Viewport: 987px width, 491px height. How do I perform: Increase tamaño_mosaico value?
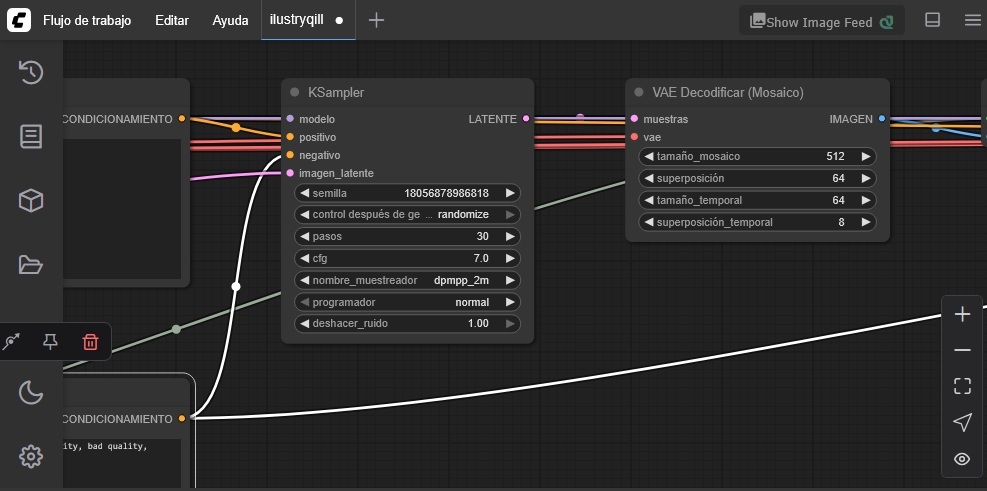pos(866,156)
